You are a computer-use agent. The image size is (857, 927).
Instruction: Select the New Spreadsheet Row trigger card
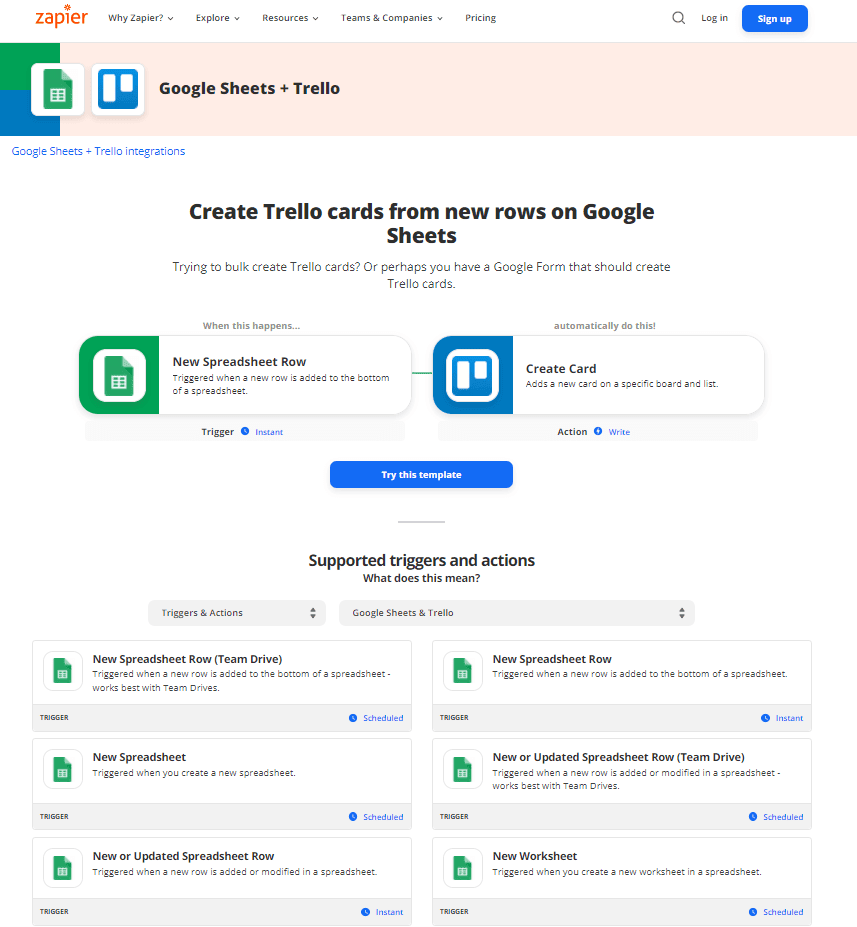(245, 375)
